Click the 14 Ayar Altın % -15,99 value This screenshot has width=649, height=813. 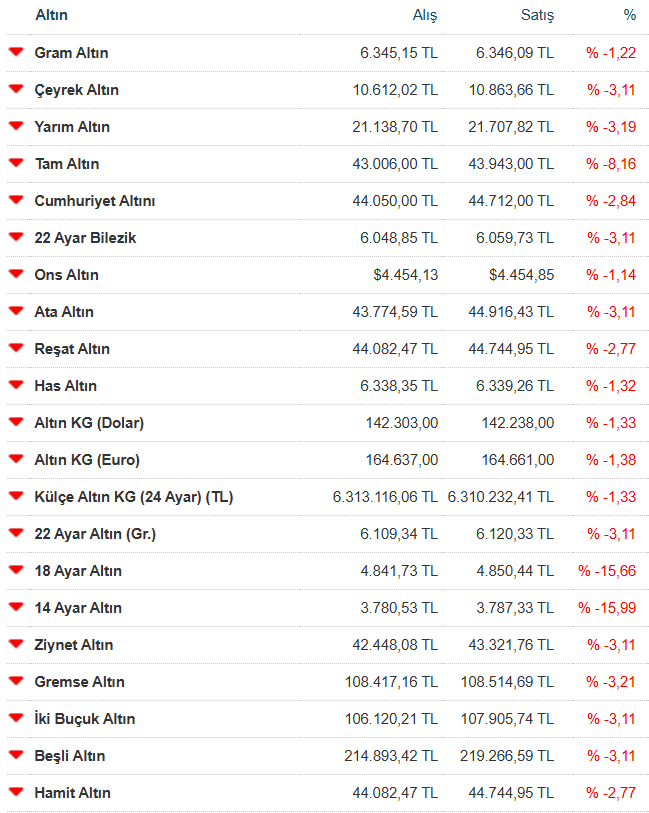[607, 608]
